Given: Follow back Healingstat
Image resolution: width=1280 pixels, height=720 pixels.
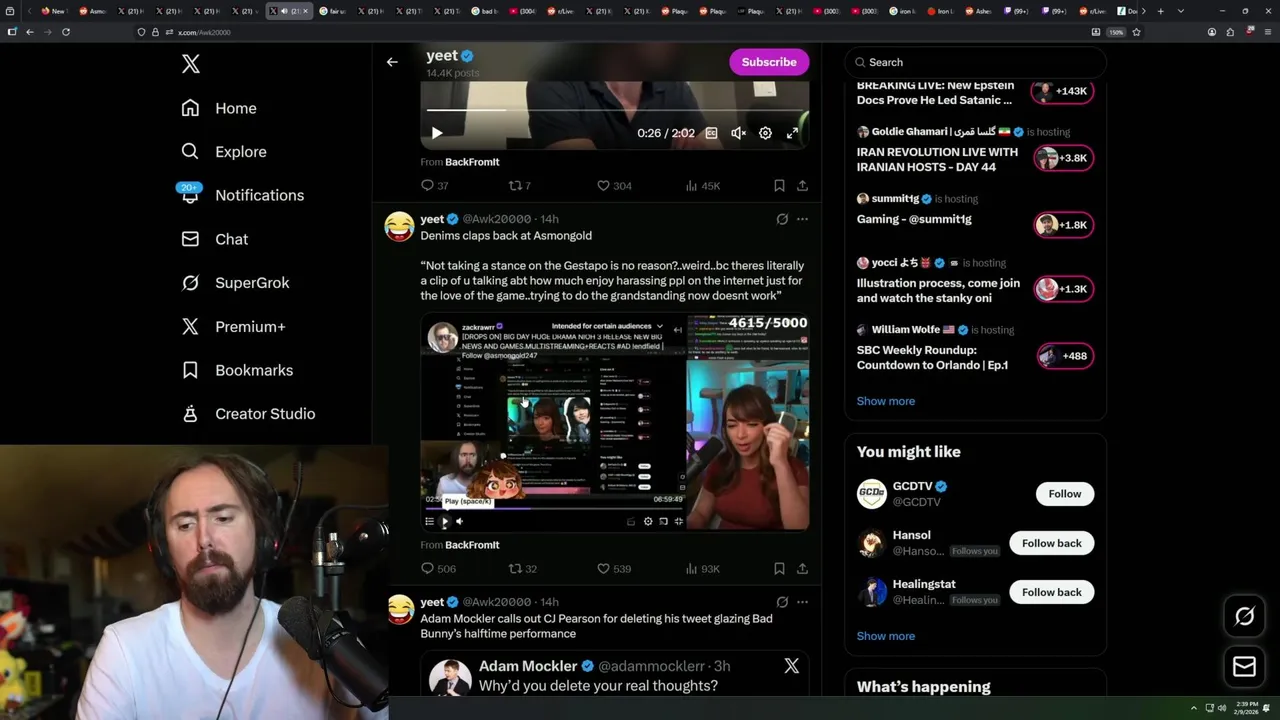Looking at the screenshot, I should pos(1051,592).
